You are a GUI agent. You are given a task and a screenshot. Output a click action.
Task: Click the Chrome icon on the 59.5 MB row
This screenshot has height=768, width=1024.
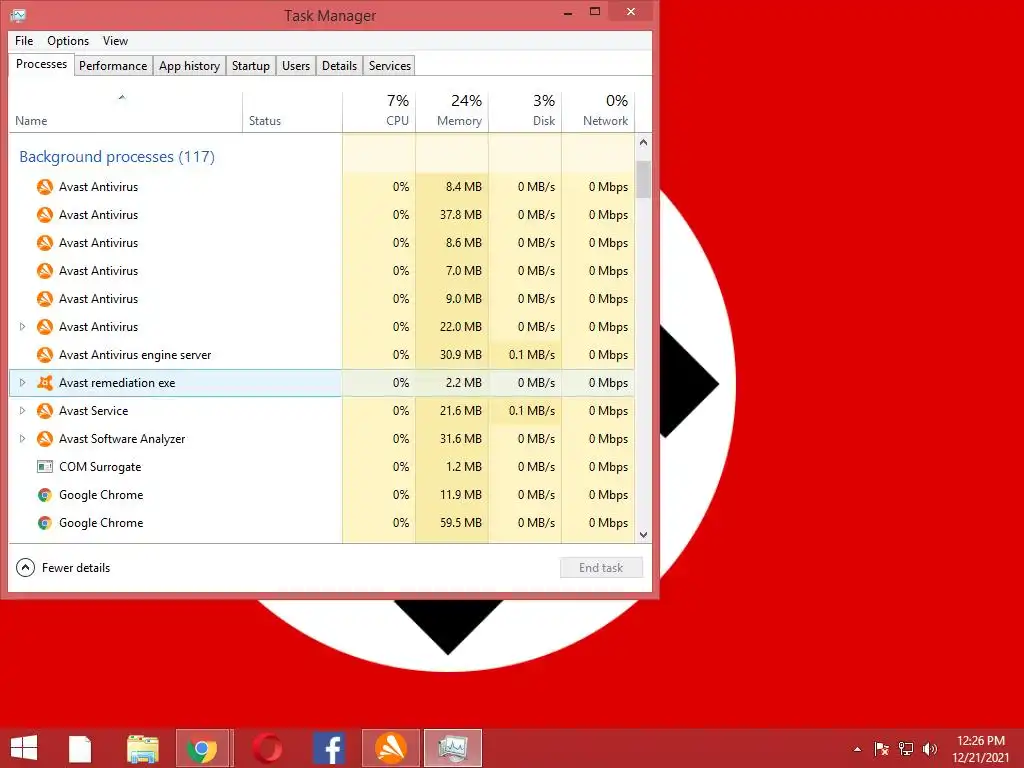(44, 523)
